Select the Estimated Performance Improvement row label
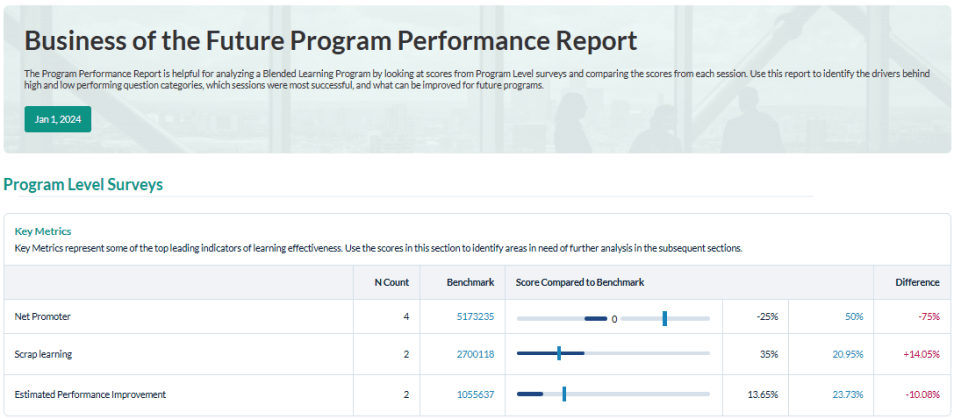 [90, 394]
